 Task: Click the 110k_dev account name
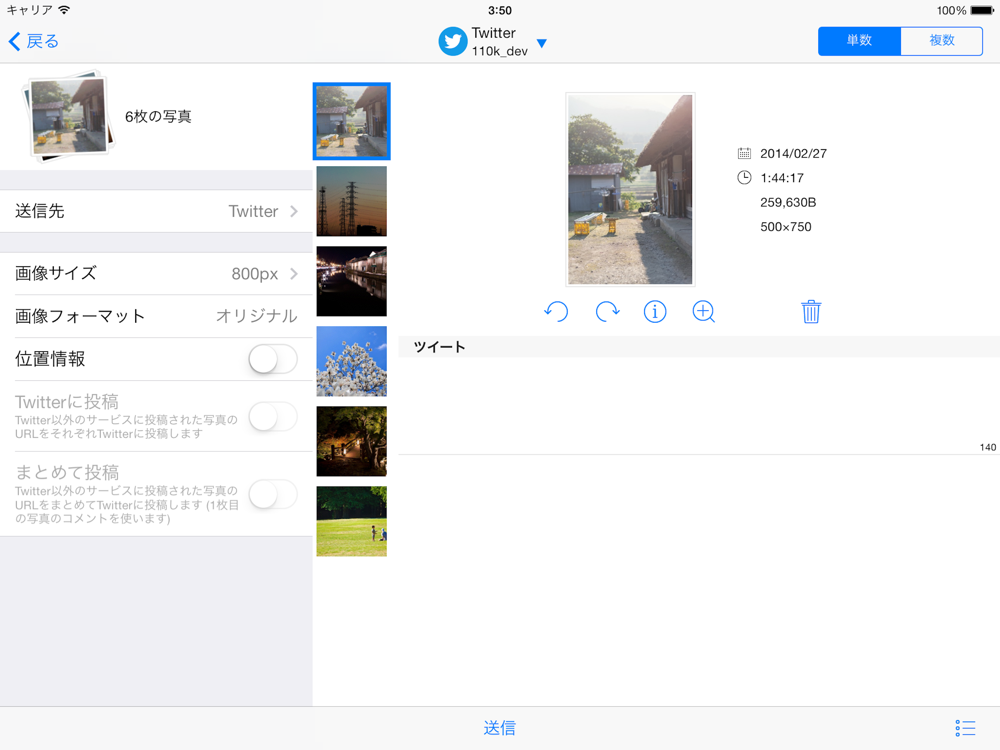pyautogui.click(x=500, y=51)
